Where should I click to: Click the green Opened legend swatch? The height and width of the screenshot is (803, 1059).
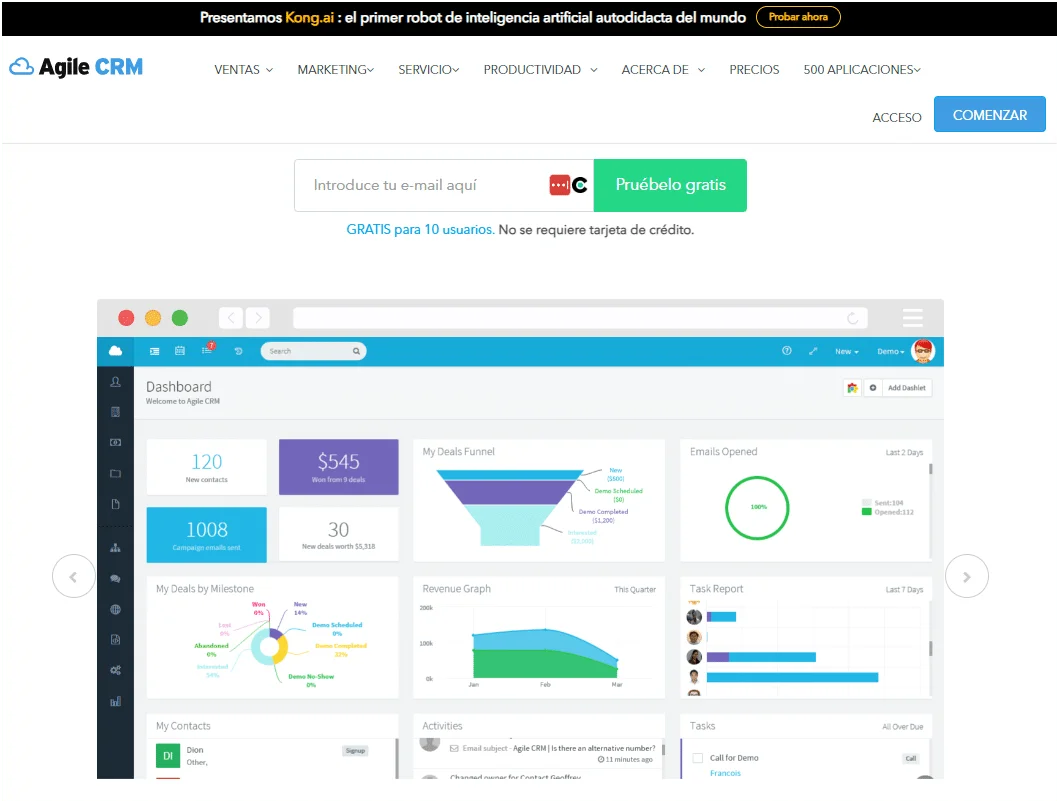point(867,512)
